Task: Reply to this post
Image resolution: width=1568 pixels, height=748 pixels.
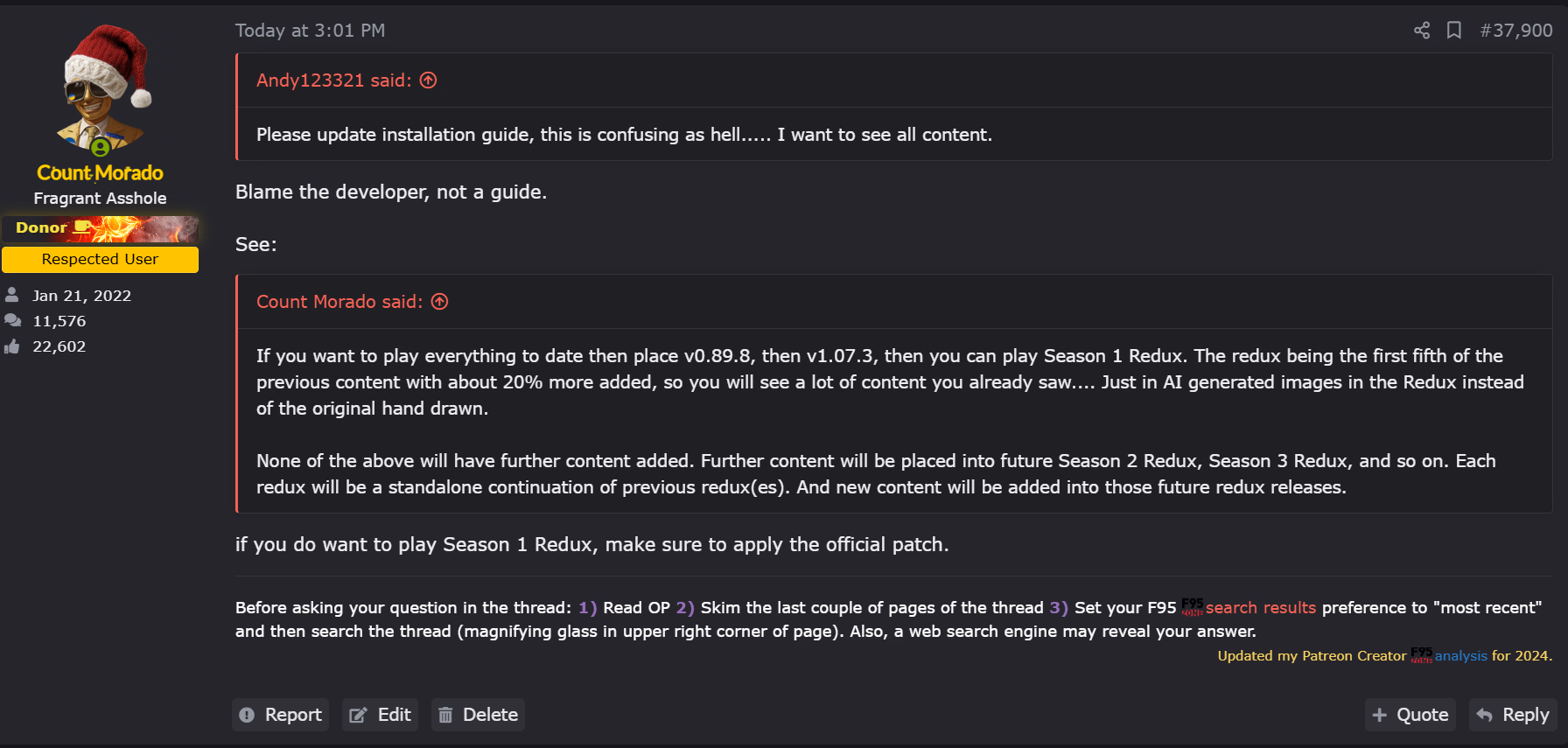Action: [1513, 715]
